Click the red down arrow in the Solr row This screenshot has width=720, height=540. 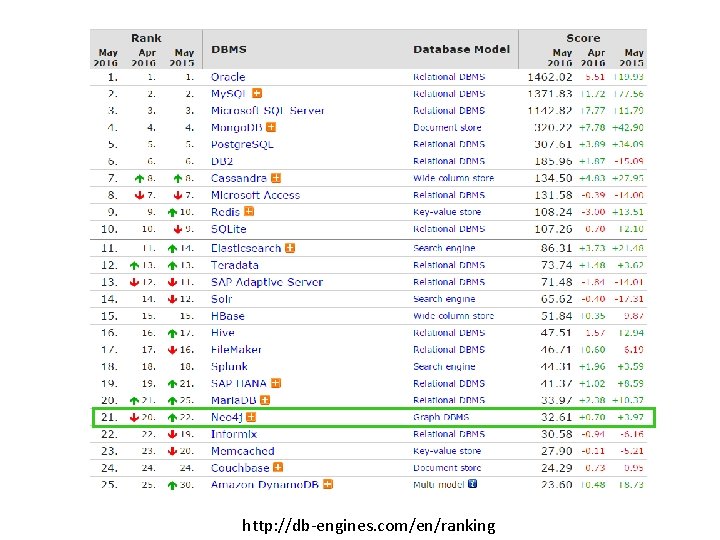coord(172,299)
